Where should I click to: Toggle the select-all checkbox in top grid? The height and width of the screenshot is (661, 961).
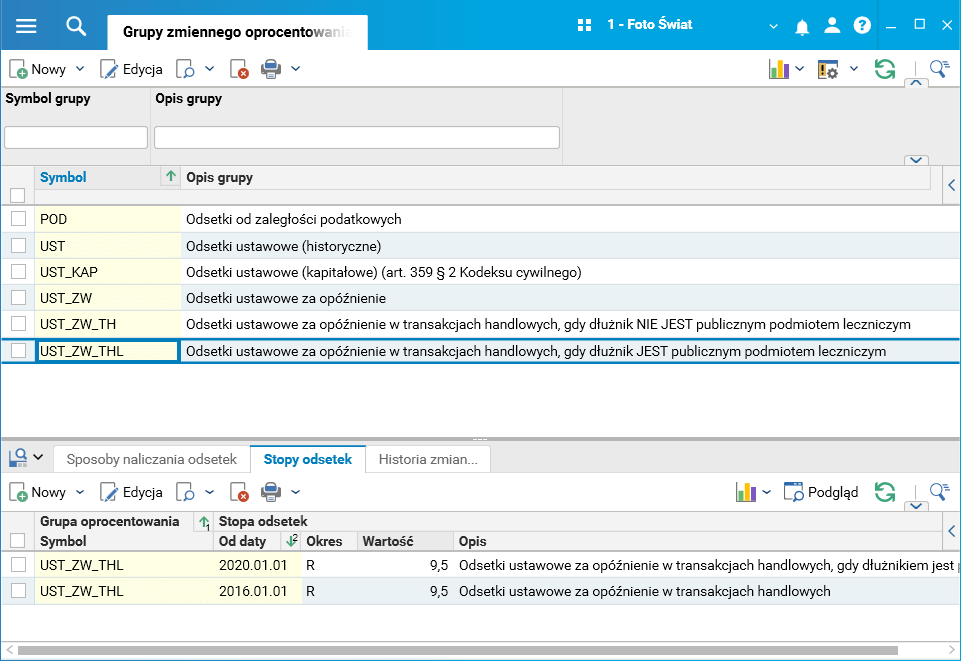tap(18, 195)
